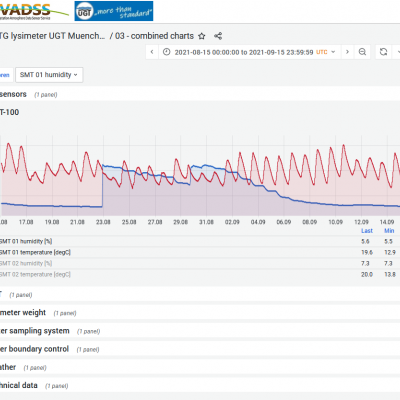Viewport: 400px width, 400px height.
Task: Toggle SMT 02 temperature series in legend
Action: (x=35, y=274)
